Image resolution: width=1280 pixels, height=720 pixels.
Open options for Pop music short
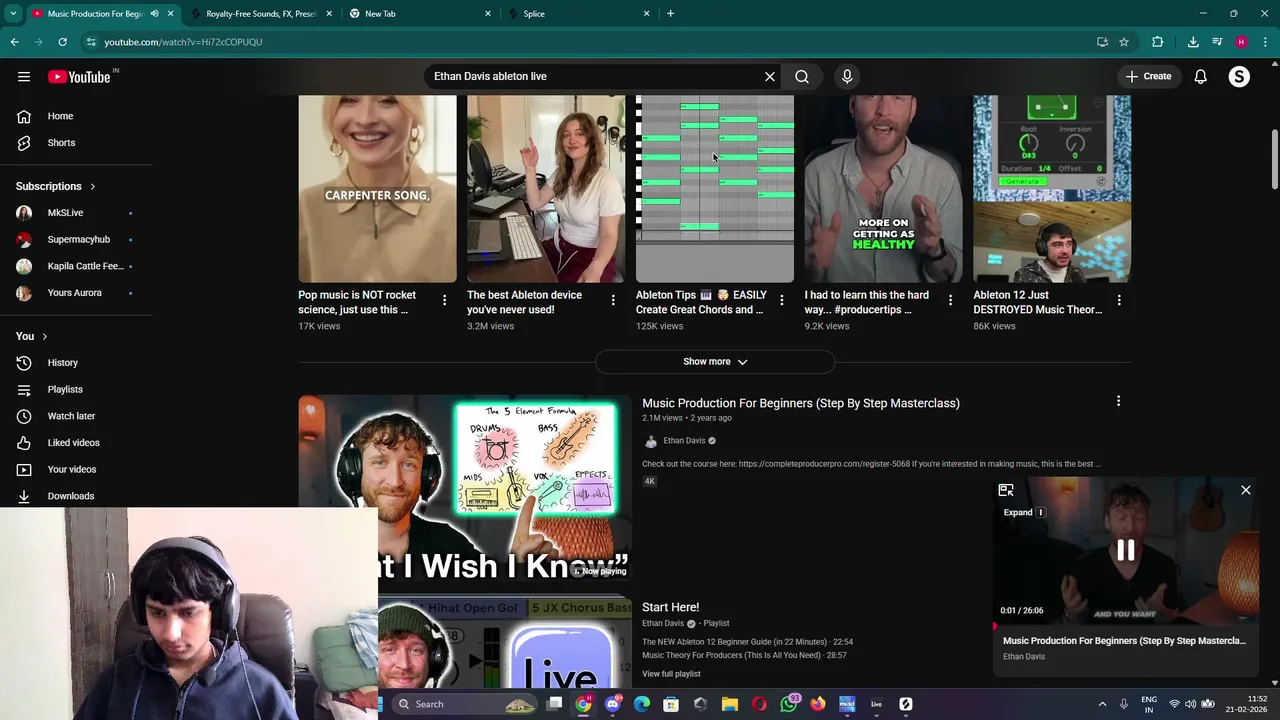444,300
